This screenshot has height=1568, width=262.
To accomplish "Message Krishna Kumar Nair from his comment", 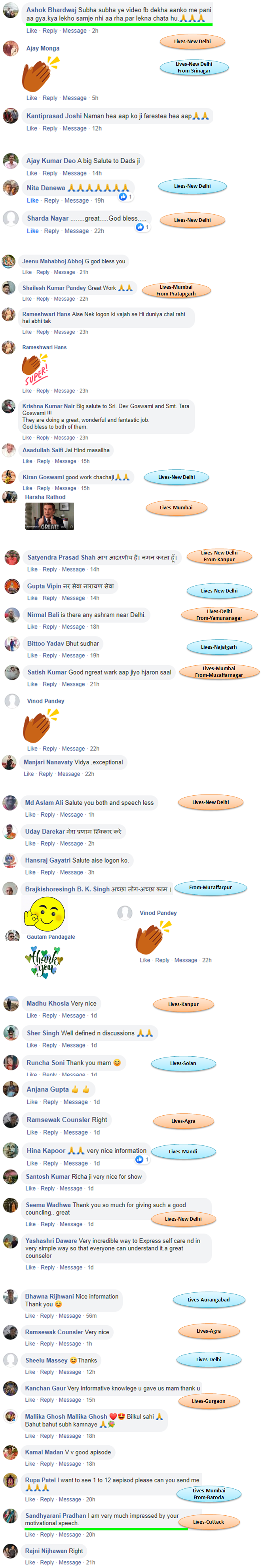I will [64, 438].
